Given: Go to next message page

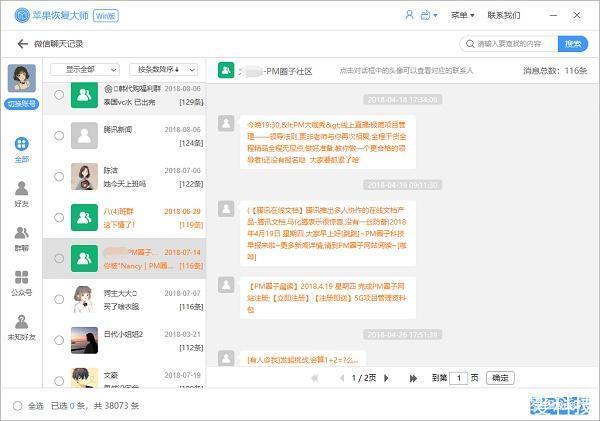Looking at the screenshot, I should 386,378.
